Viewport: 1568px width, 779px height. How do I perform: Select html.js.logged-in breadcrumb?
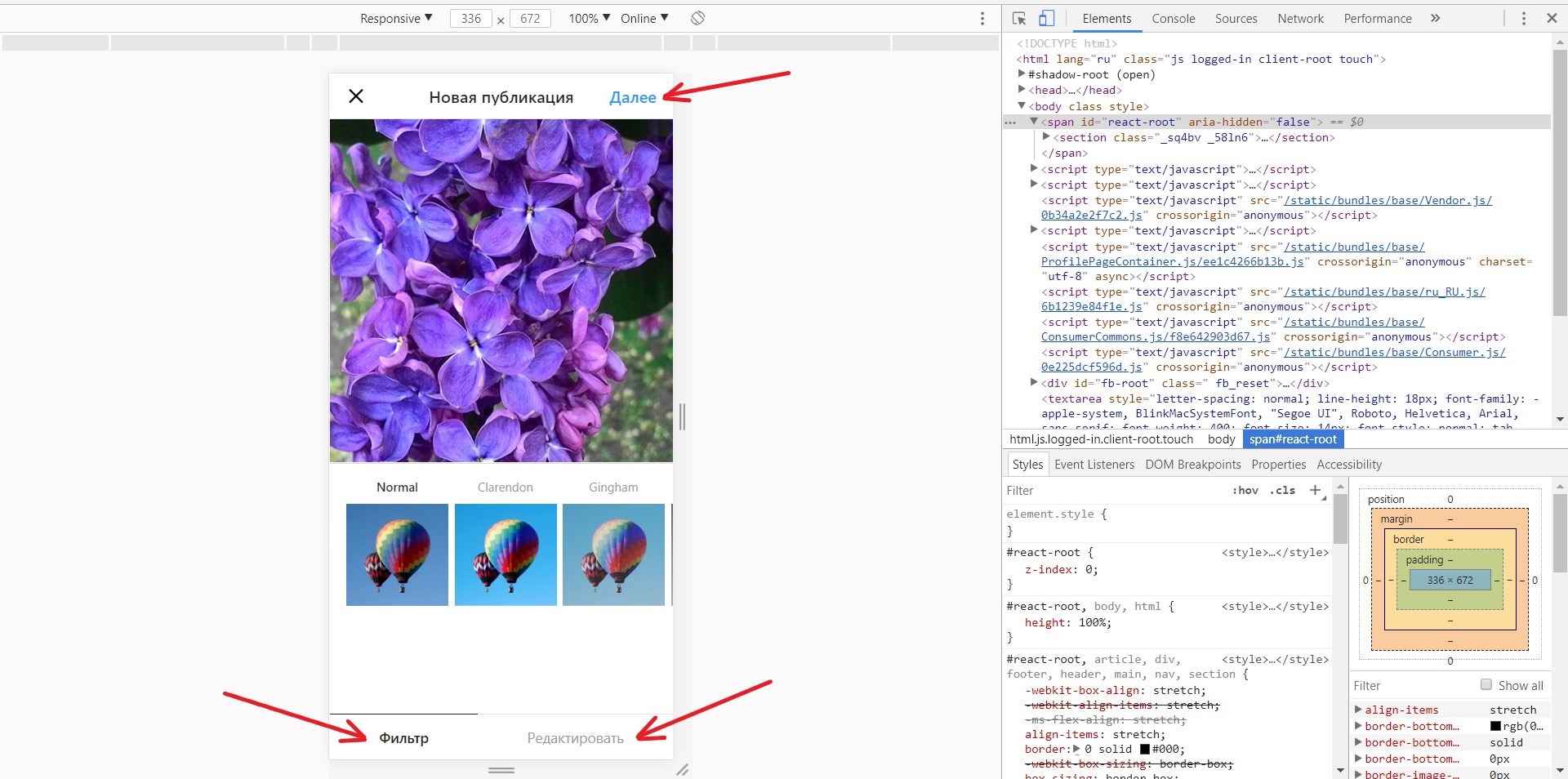[1101, 439]
